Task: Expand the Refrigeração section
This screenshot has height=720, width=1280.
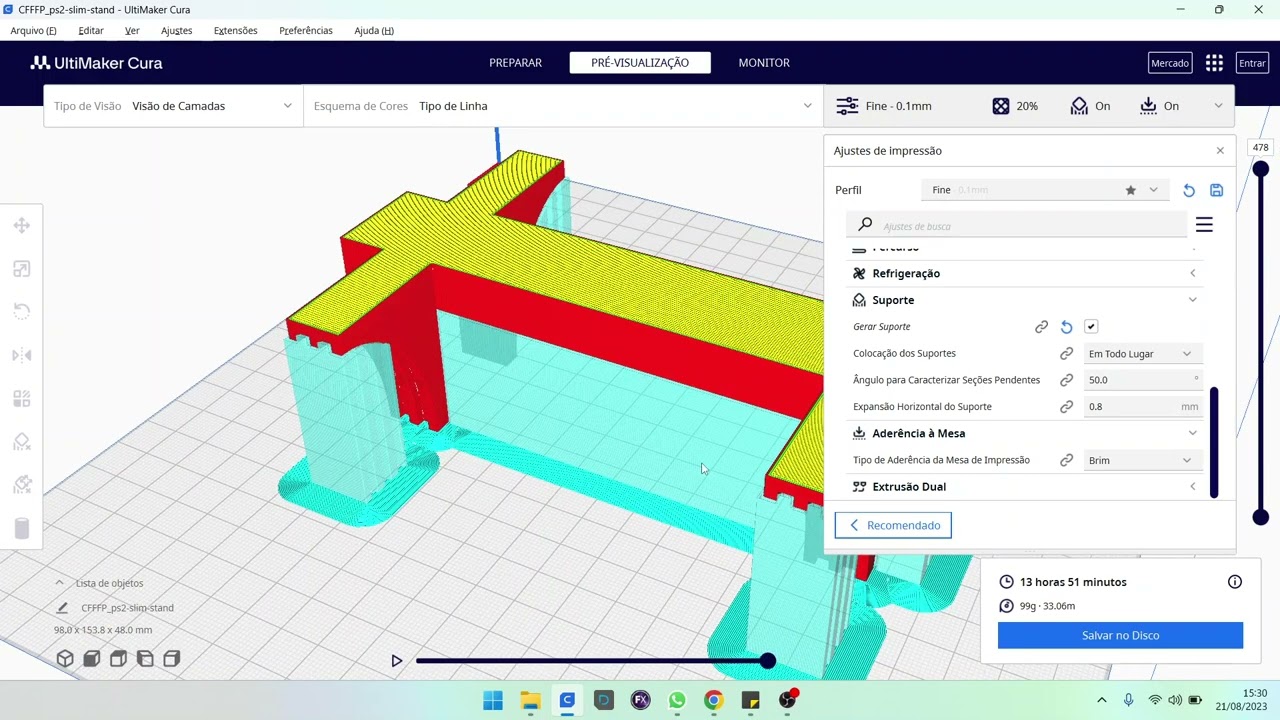Action: point(1025,273)
